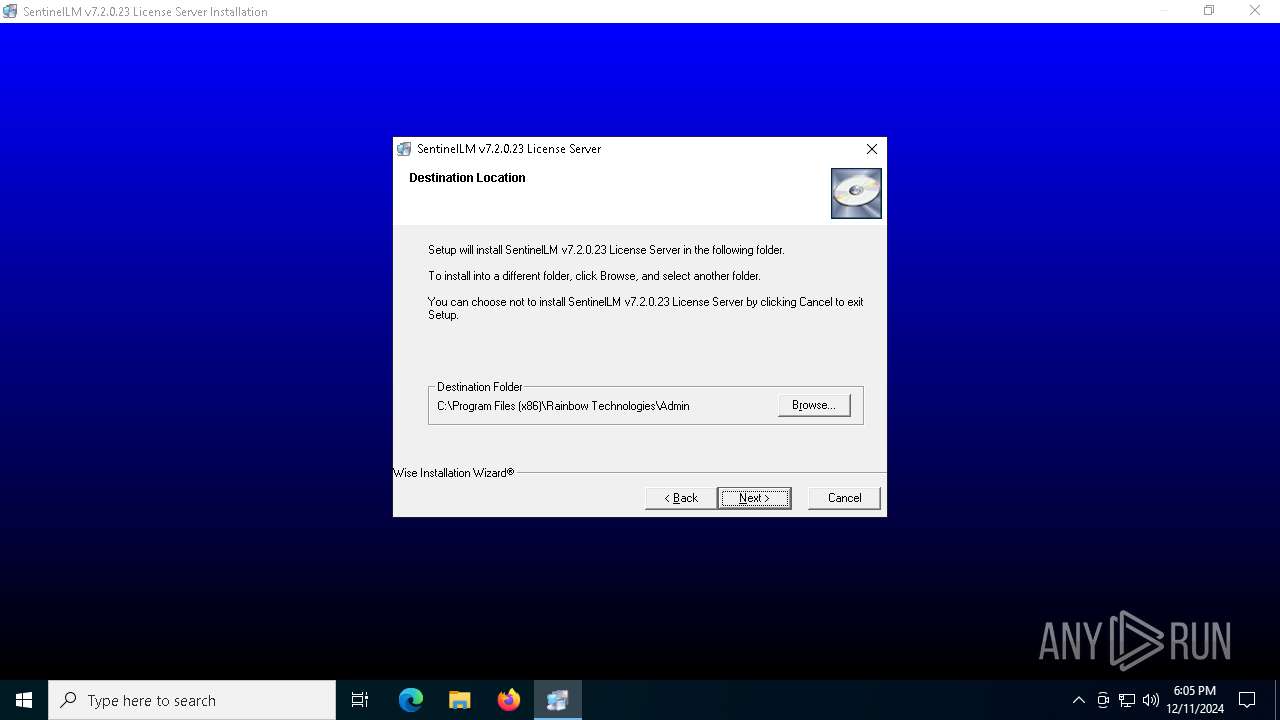Screen dimensions: 1280x720
Task: Click the running installer taskbar icon
Action: 558,700
